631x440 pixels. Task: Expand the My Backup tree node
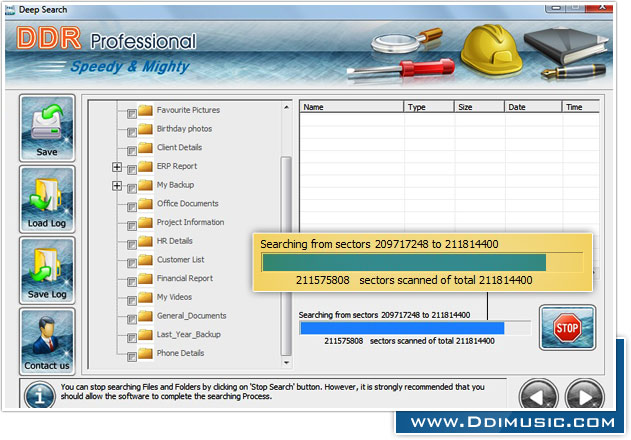117,186
